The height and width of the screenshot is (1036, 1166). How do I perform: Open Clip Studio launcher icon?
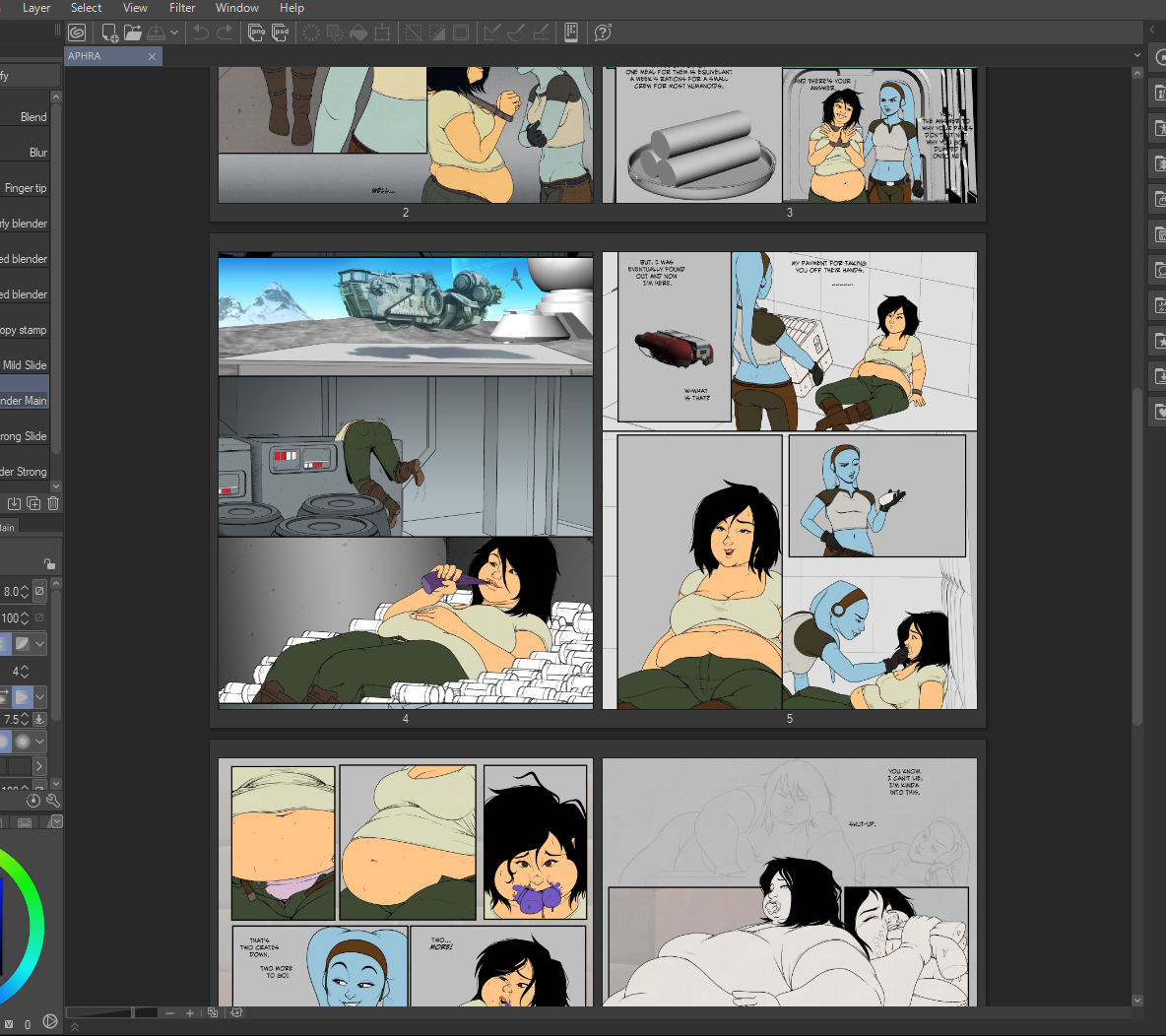tap(77, 32)
